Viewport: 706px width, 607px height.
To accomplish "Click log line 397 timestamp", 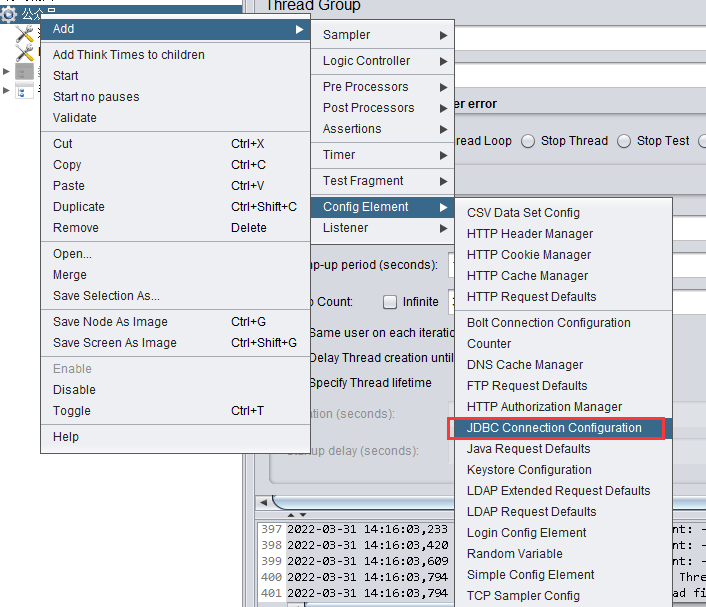I will pos(367,529).
